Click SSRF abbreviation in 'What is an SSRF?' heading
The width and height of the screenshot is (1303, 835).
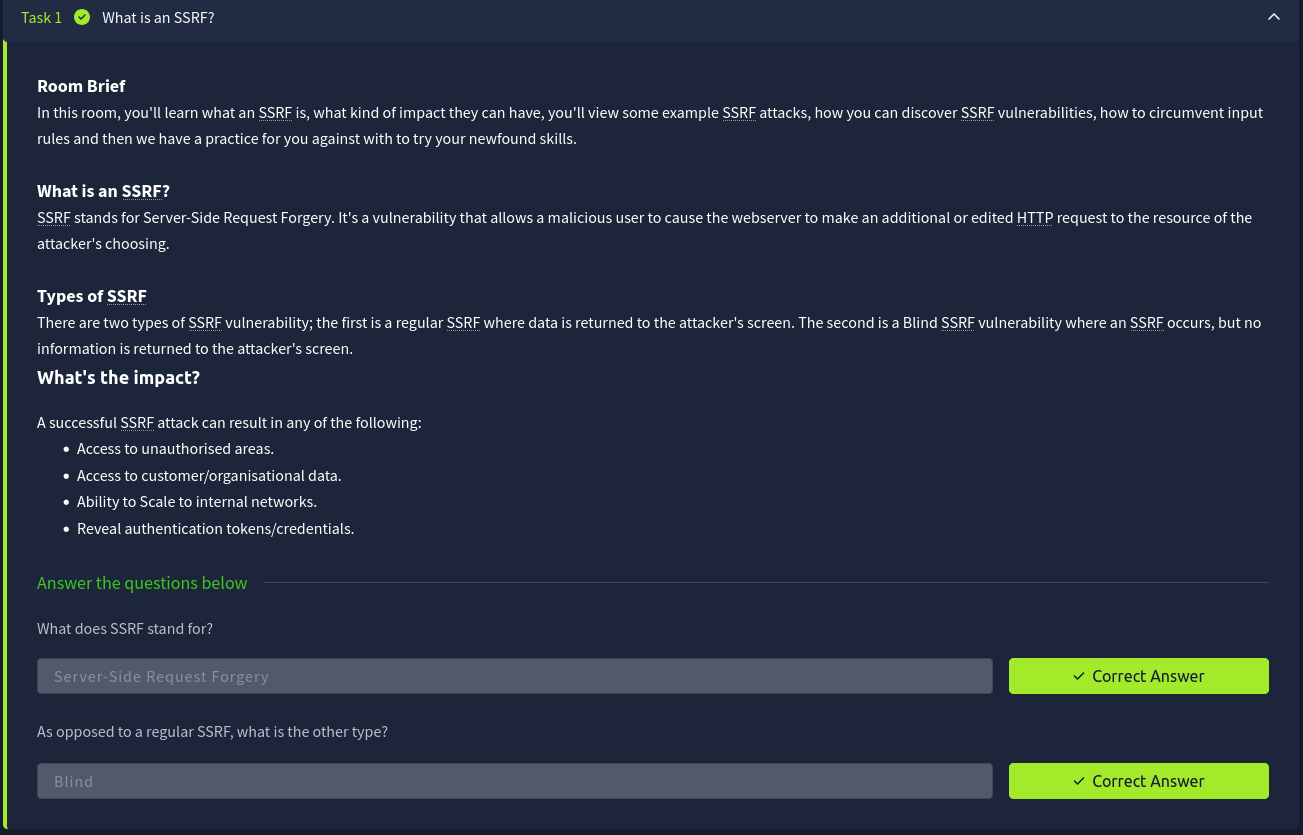coord(141,191)
